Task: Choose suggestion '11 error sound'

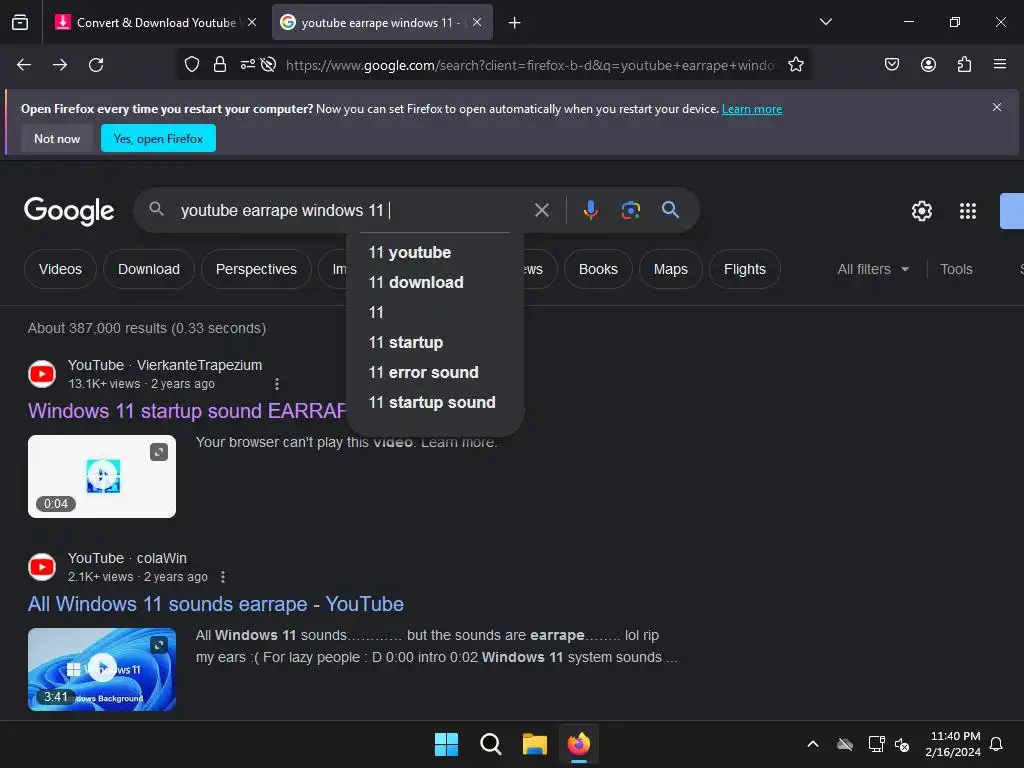Action: click(x=435, y=373)
